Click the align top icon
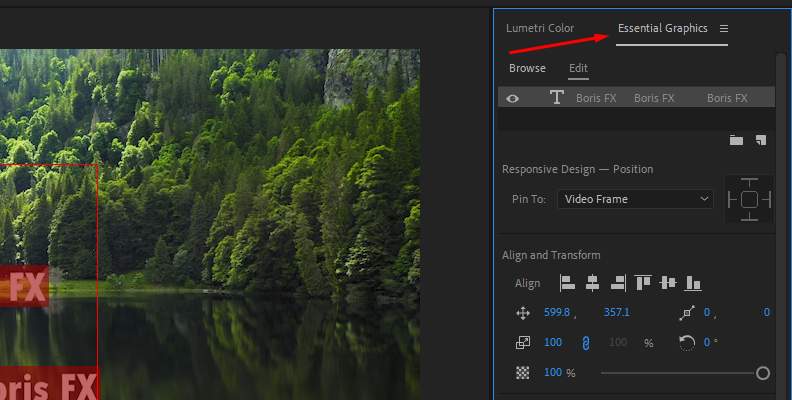Viewport: 792px width, 400px height. point(643,284)
